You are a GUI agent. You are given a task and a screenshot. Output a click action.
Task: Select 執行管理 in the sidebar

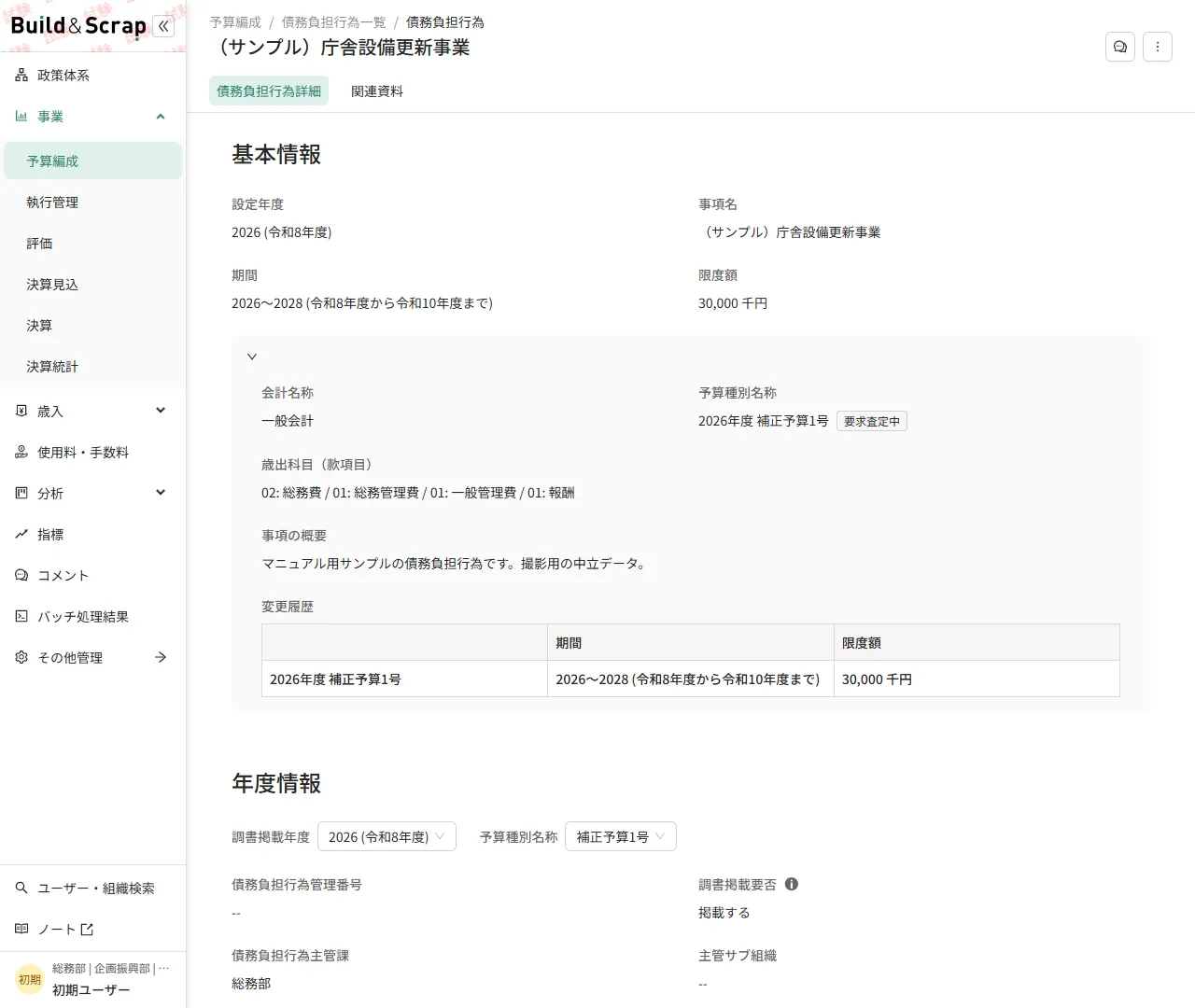[92, 202]
